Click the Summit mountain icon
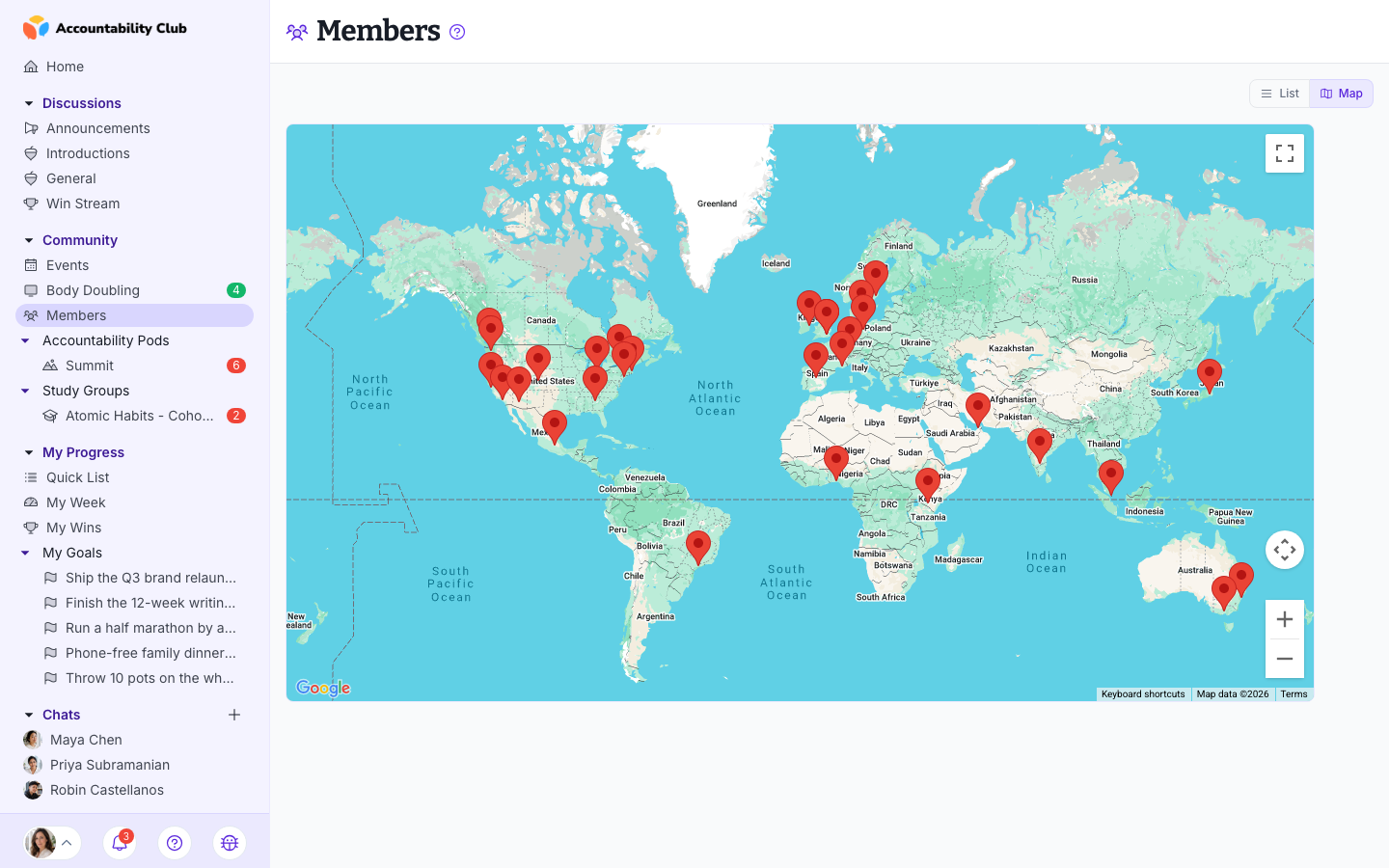The height and width of the screenshot is (868, 1389). pyautogui.click(x=50, y=366)
